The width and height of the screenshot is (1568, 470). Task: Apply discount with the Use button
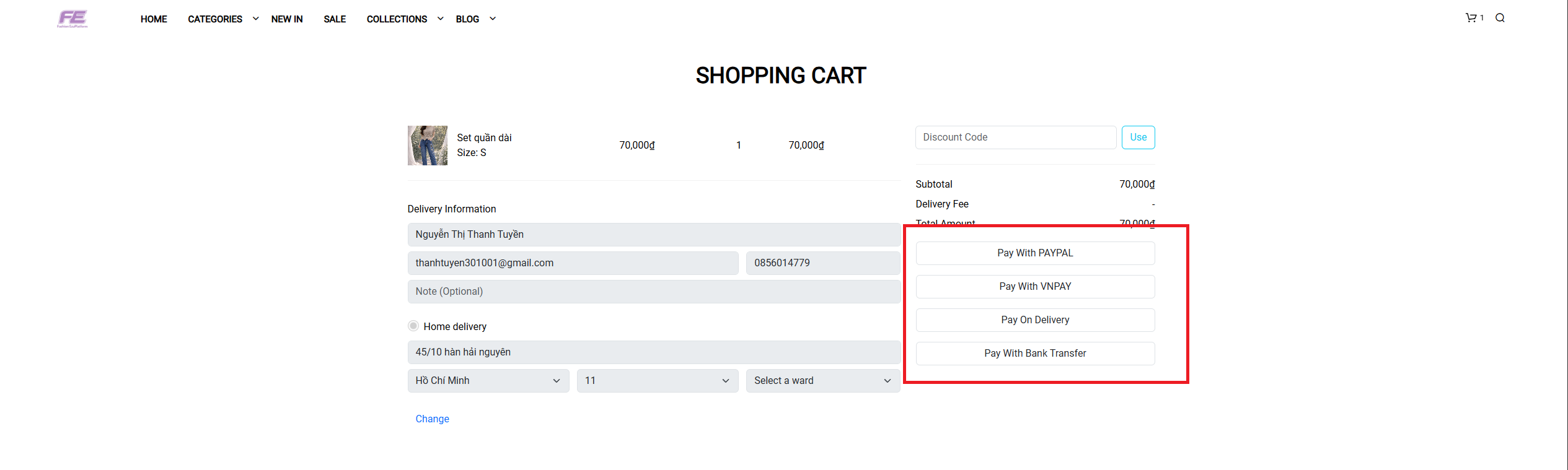pos(1138,137)
